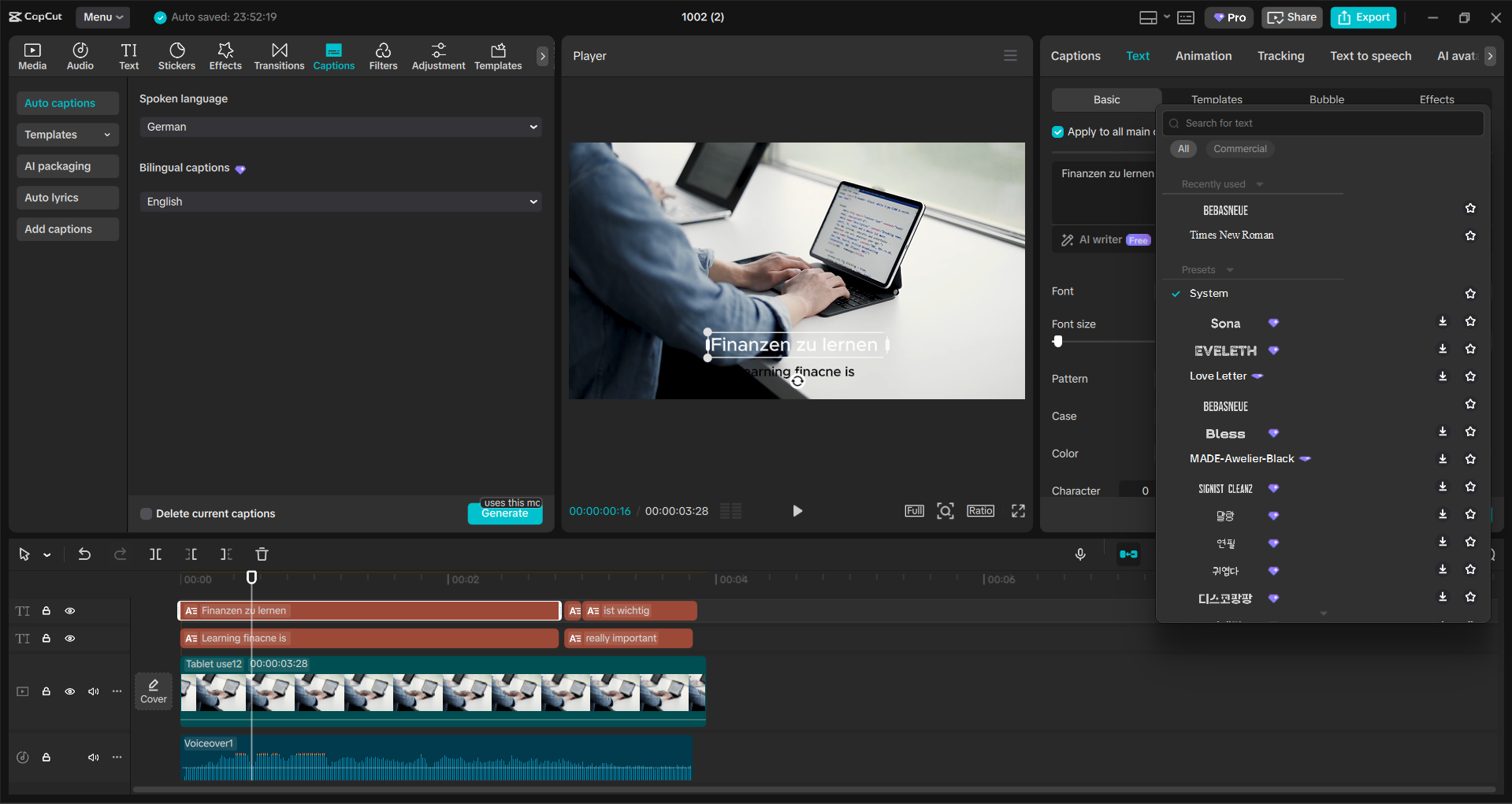Viewport: 1512px width, 804px height.
Task: Enable Delete current captions checkbox
Action: pos(146,513)
